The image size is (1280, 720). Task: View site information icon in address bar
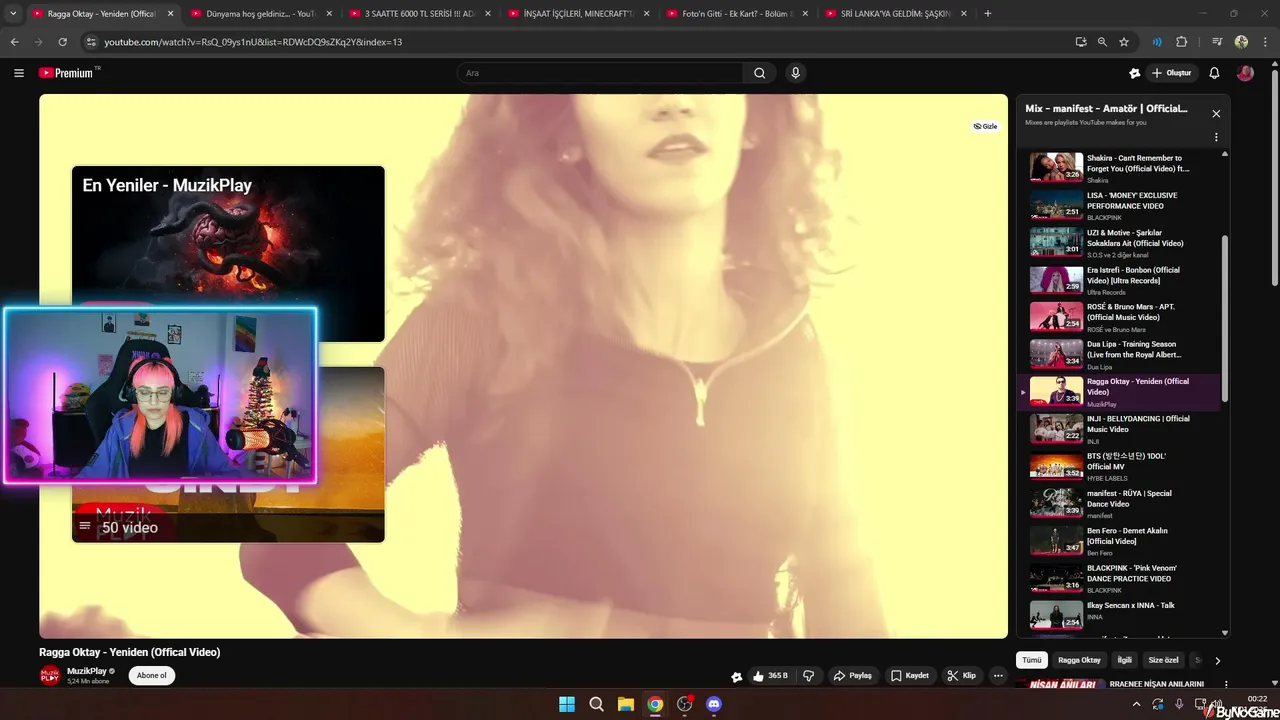91,42
